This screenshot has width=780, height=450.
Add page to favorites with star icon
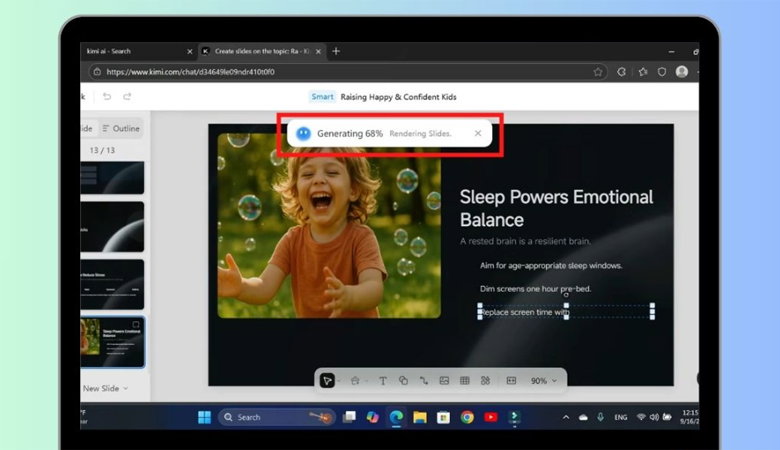pyautogui.click(x=597, y=72)
